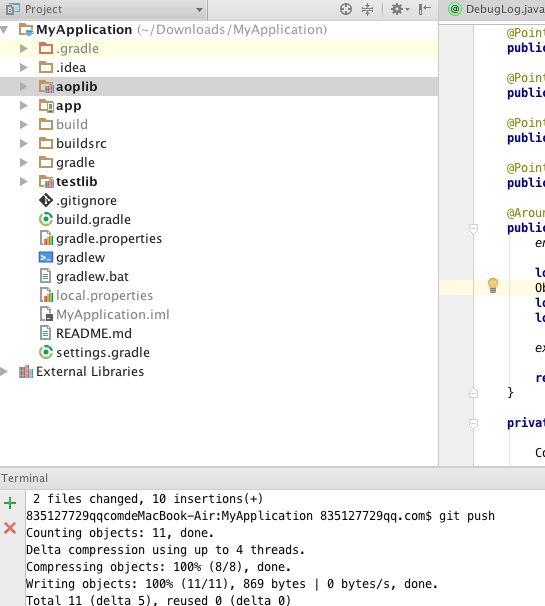
Task: Click the yellow lightbulb intention icon
Action: click(493, 285)
